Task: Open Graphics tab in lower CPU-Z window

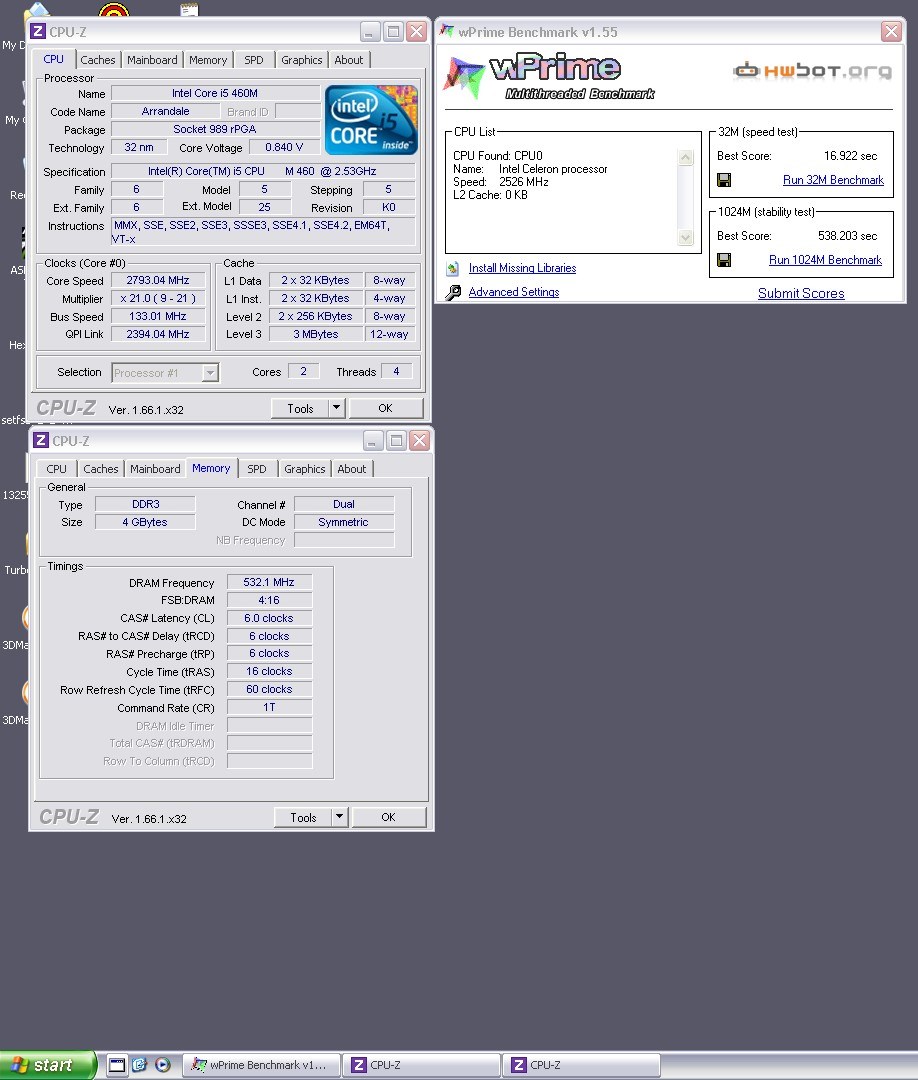Action: pyautogui.click(x=304, y=469)
